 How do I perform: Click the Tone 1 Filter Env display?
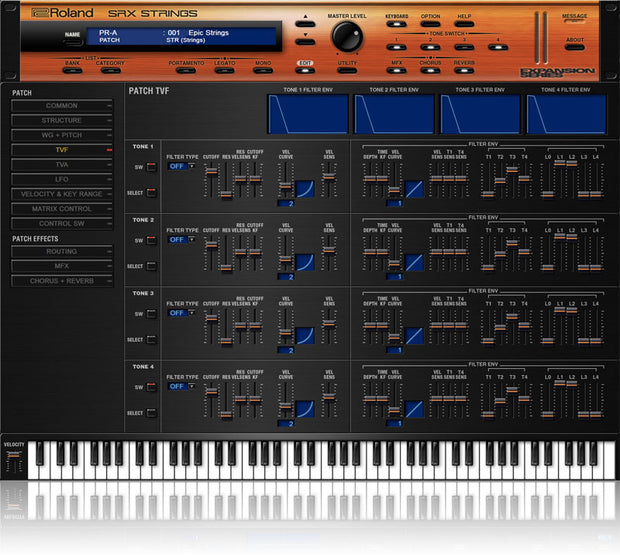pos(308,114)
